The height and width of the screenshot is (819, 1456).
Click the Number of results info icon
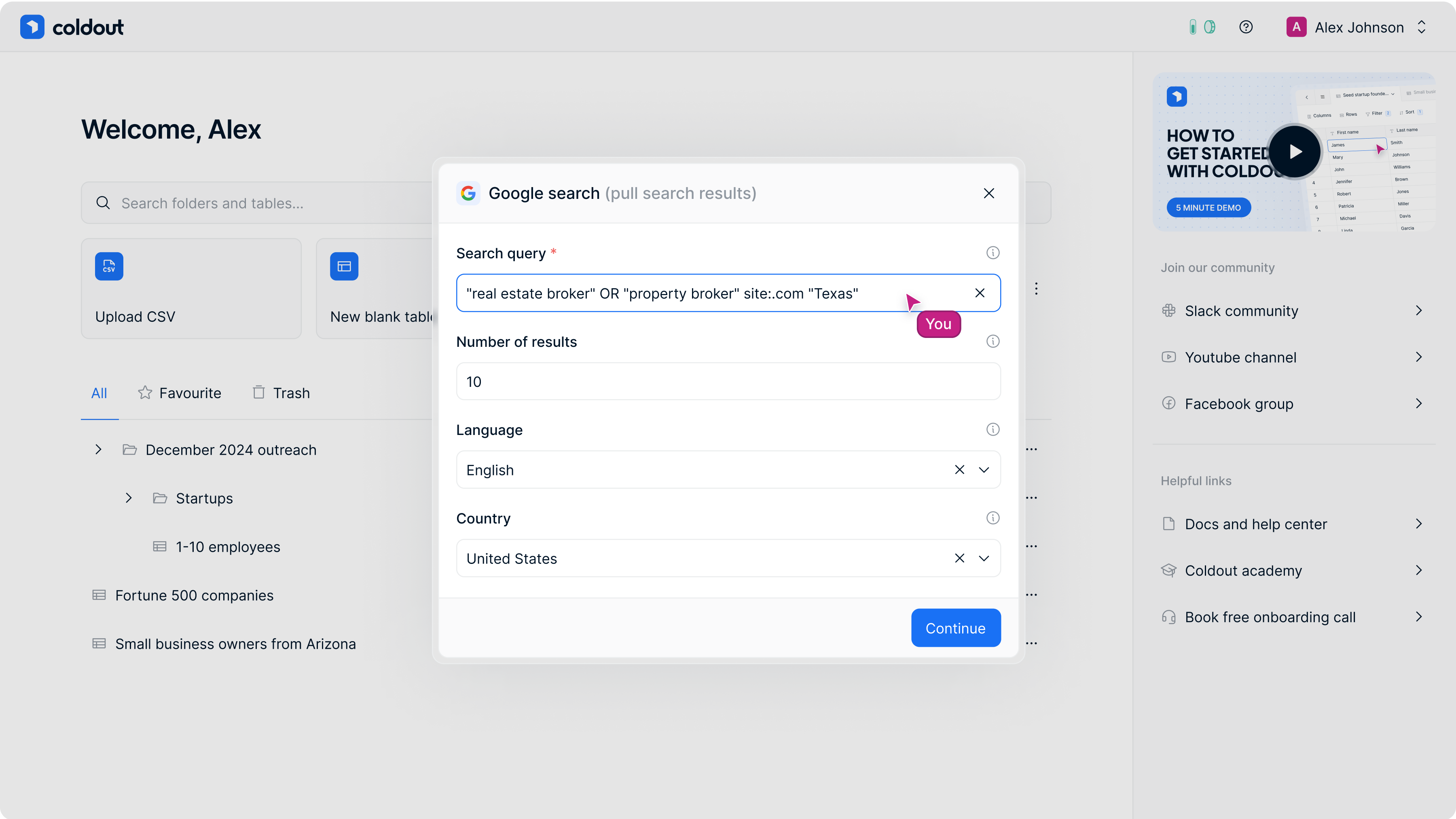(x=993, y=341)
